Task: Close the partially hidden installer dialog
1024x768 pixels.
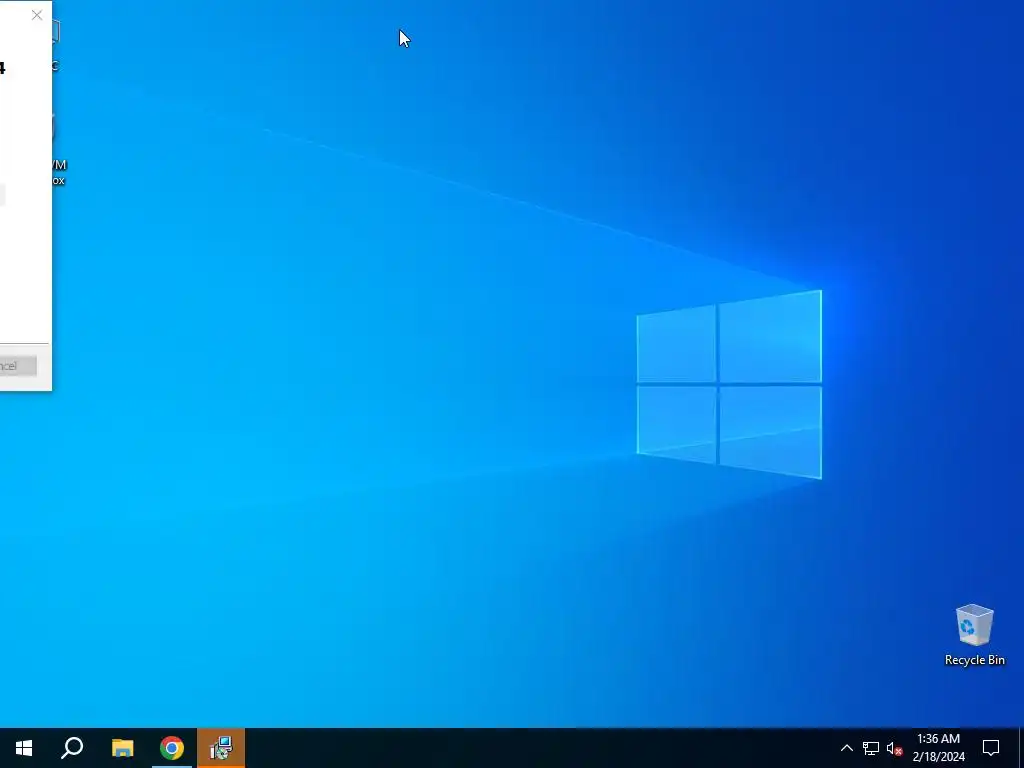Action: coord(37,15)
